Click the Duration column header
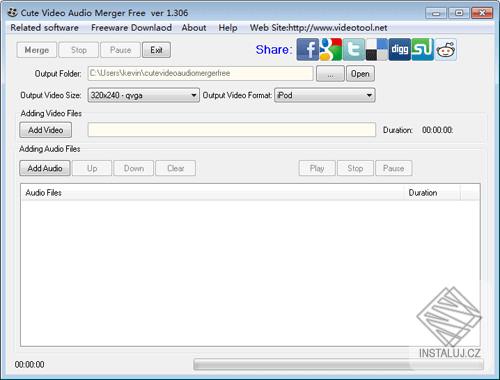 click(x=432, y=193)
